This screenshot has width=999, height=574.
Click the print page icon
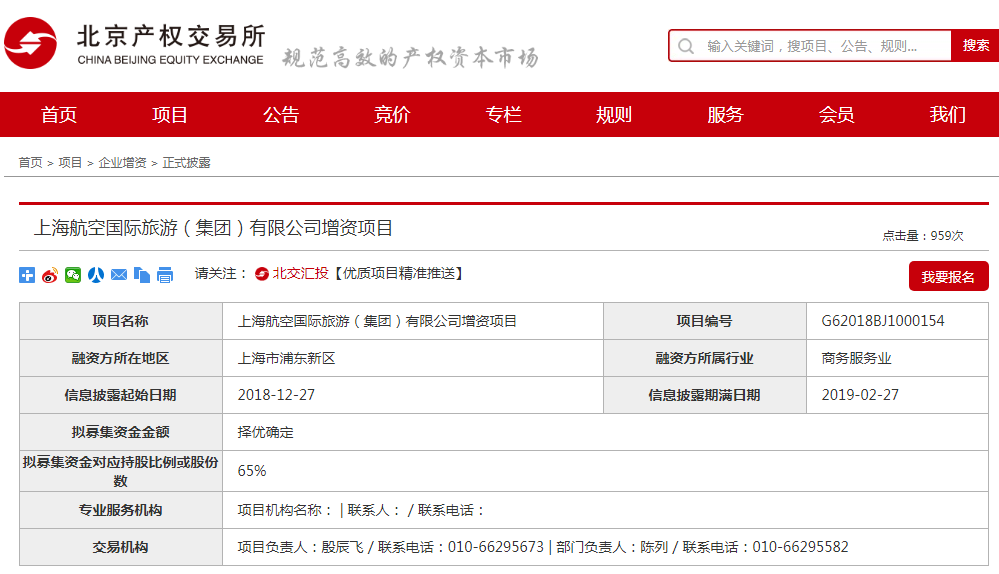pyautogui.click(x=165, y=275)
